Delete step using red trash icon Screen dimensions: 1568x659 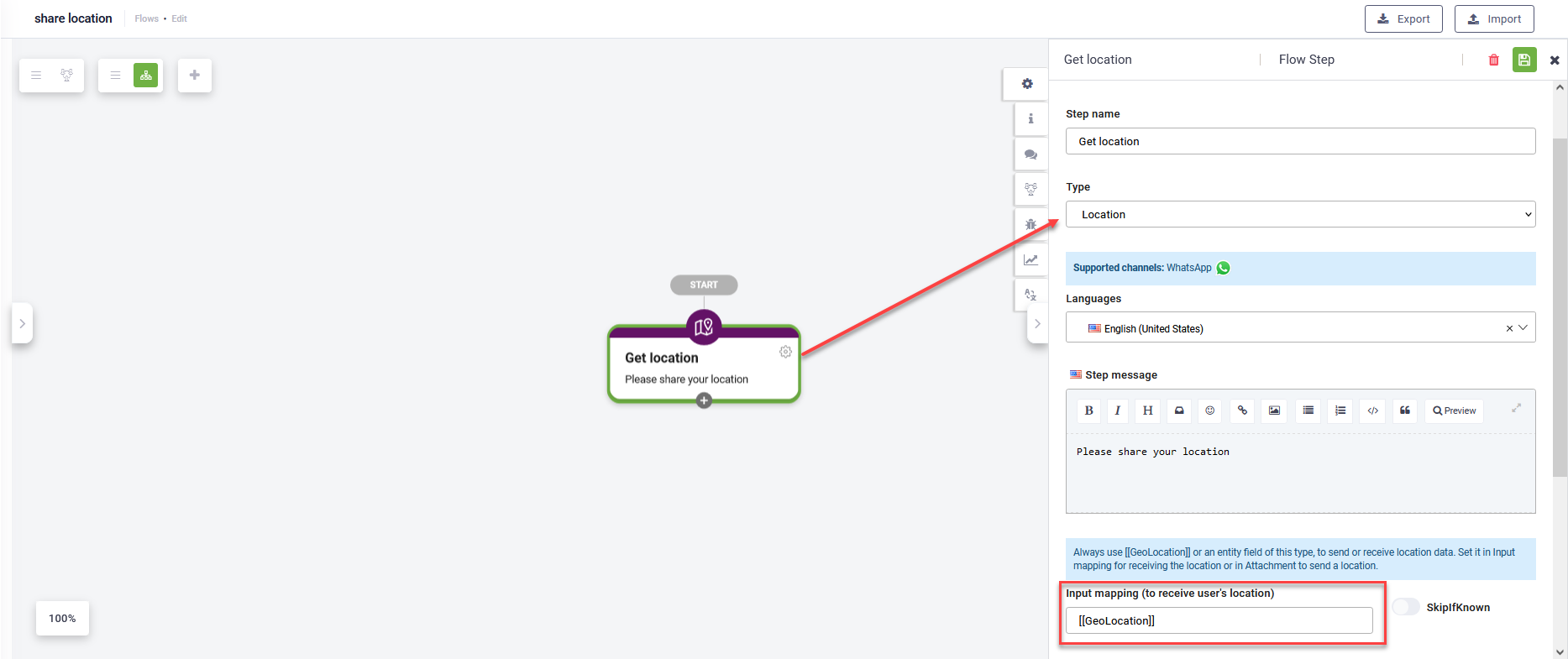click(x=1493, y=60)
